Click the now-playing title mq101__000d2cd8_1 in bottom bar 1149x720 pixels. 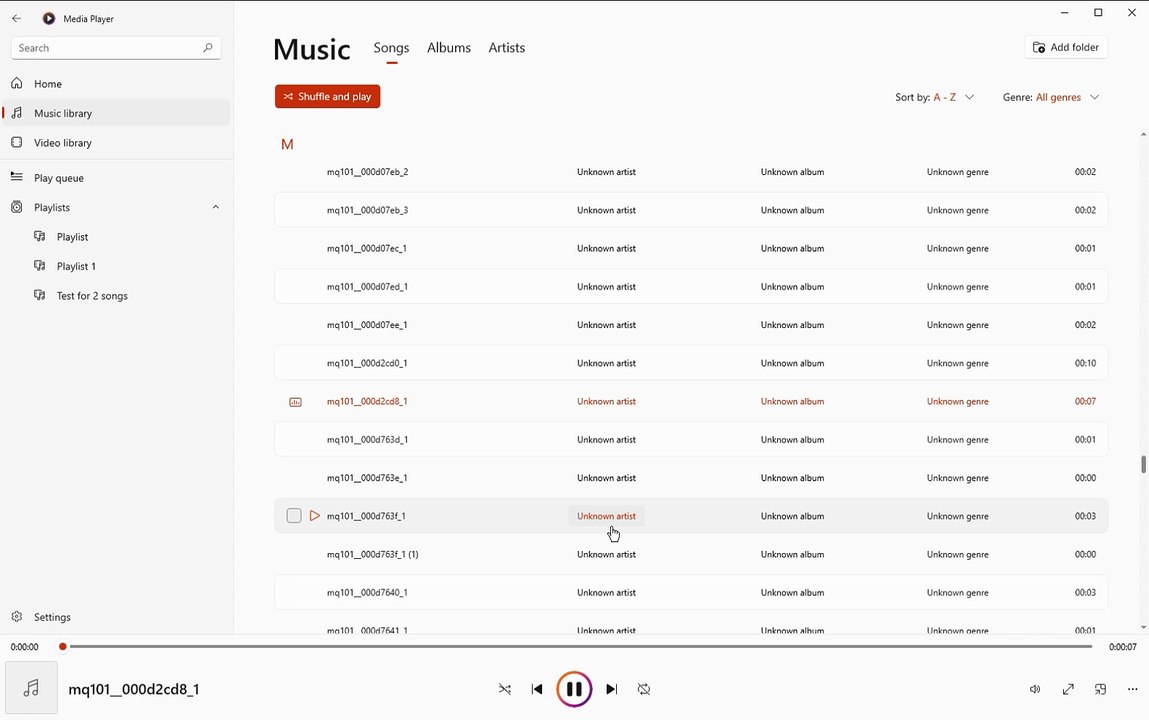point(134,689)
